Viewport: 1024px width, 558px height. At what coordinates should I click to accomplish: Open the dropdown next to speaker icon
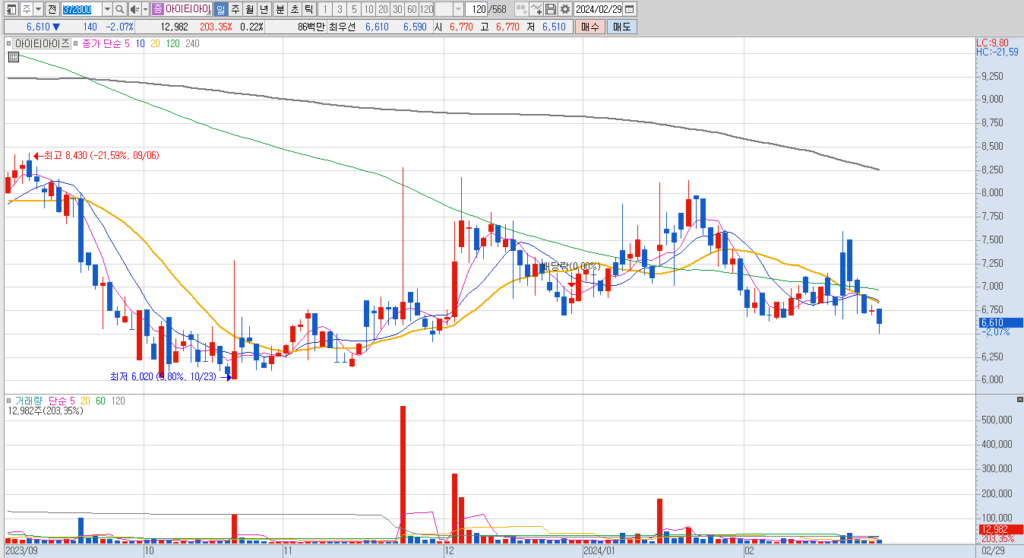[x=145, y=9]
